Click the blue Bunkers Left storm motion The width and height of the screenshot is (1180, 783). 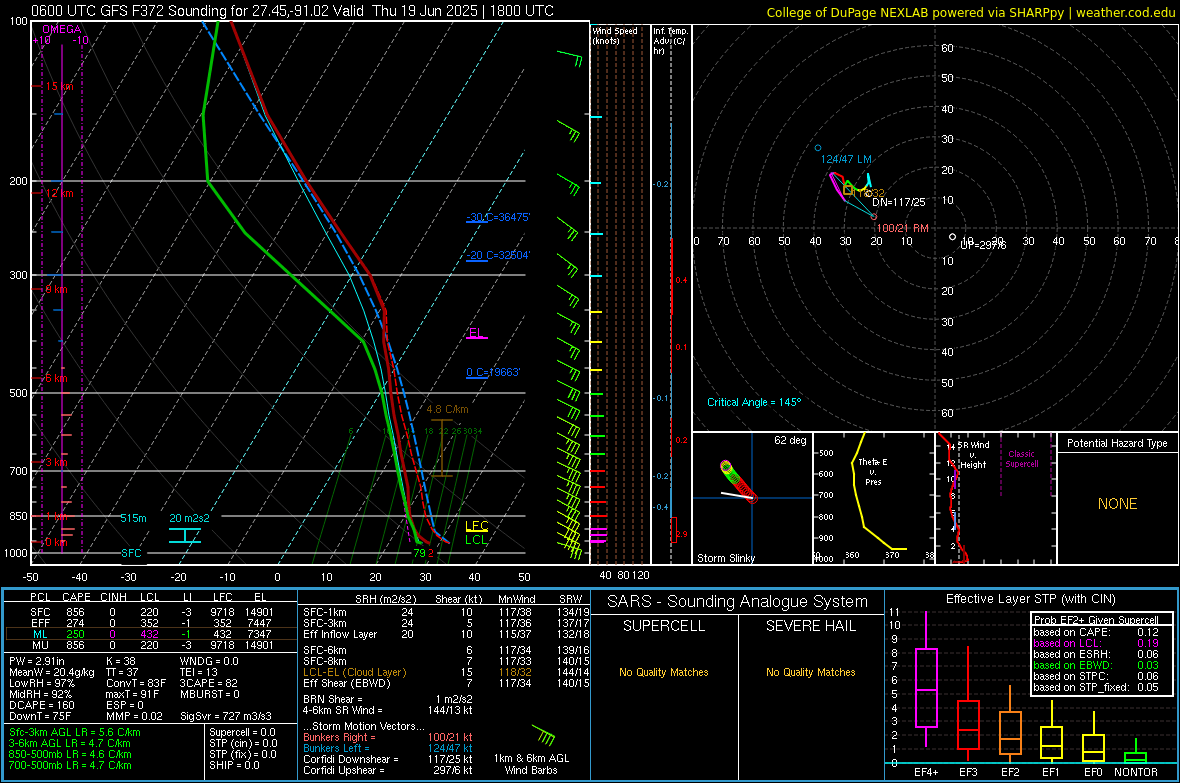(388, 748)
